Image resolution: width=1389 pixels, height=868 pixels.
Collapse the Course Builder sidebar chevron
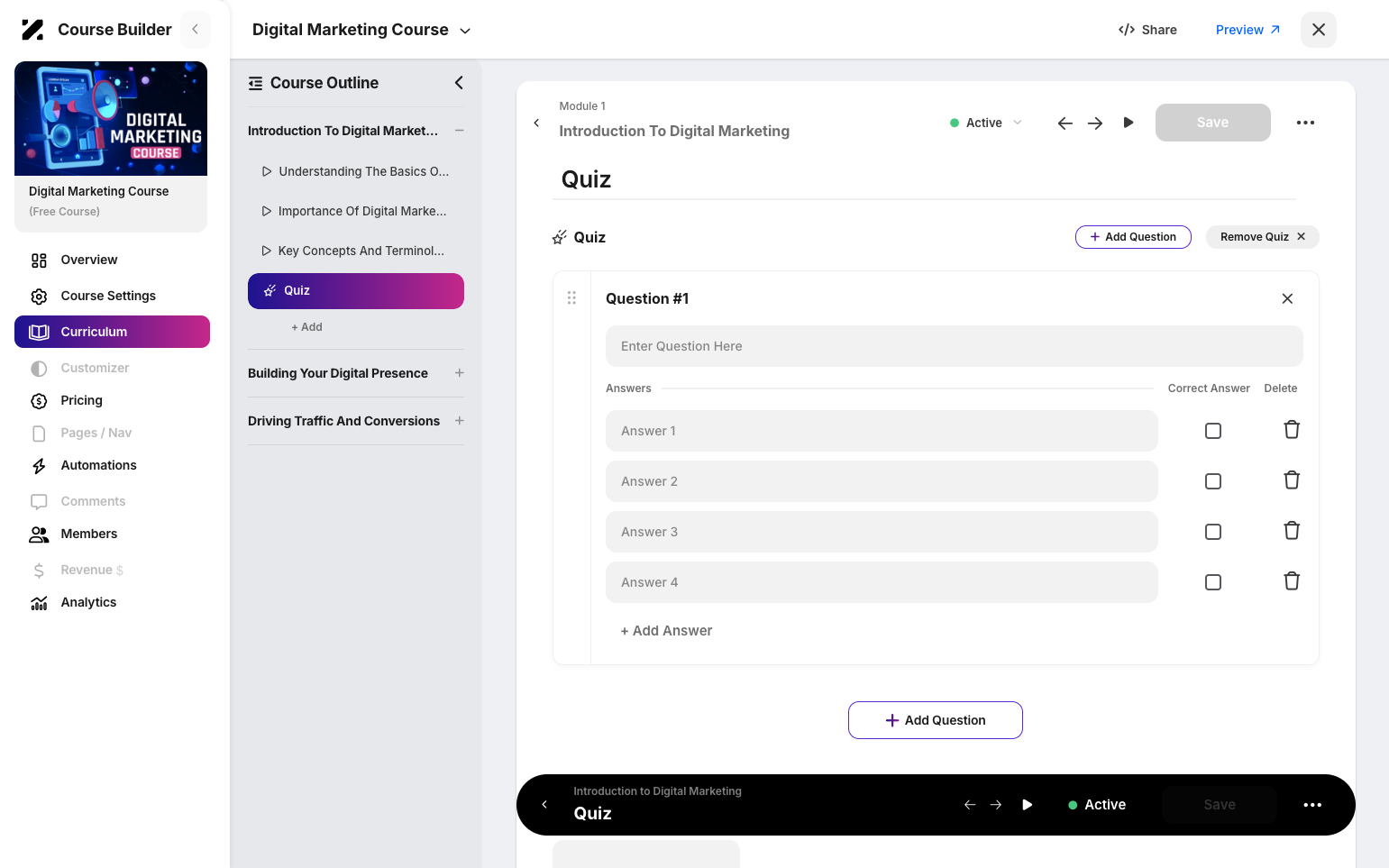coord(195,30)
